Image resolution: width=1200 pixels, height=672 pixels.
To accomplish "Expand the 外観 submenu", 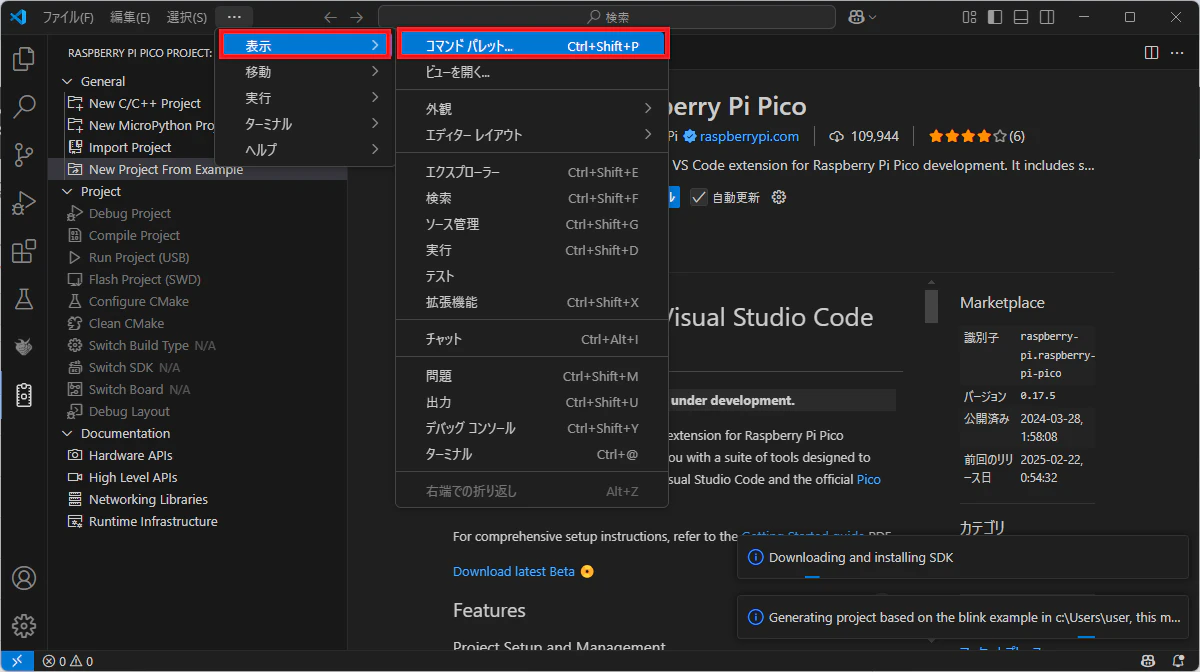I will 532,109.
